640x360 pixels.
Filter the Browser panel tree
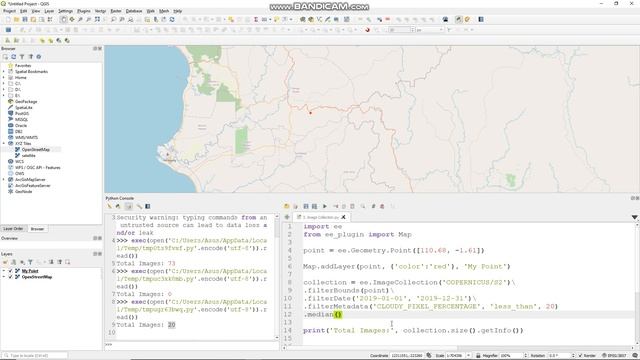(x=22, y=57)
